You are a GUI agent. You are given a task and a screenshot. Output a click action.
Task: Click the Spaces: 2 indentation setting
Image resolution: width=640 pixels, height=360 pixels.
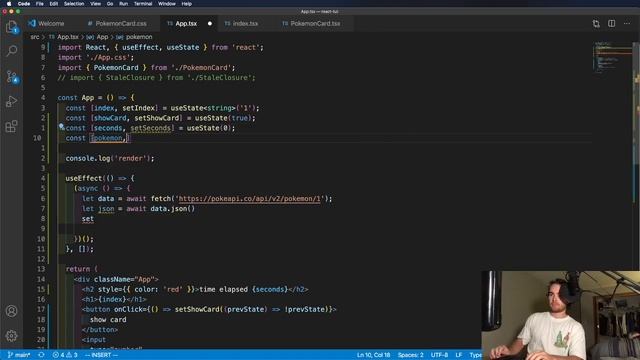pyautogui.click(x=410, y=355)
